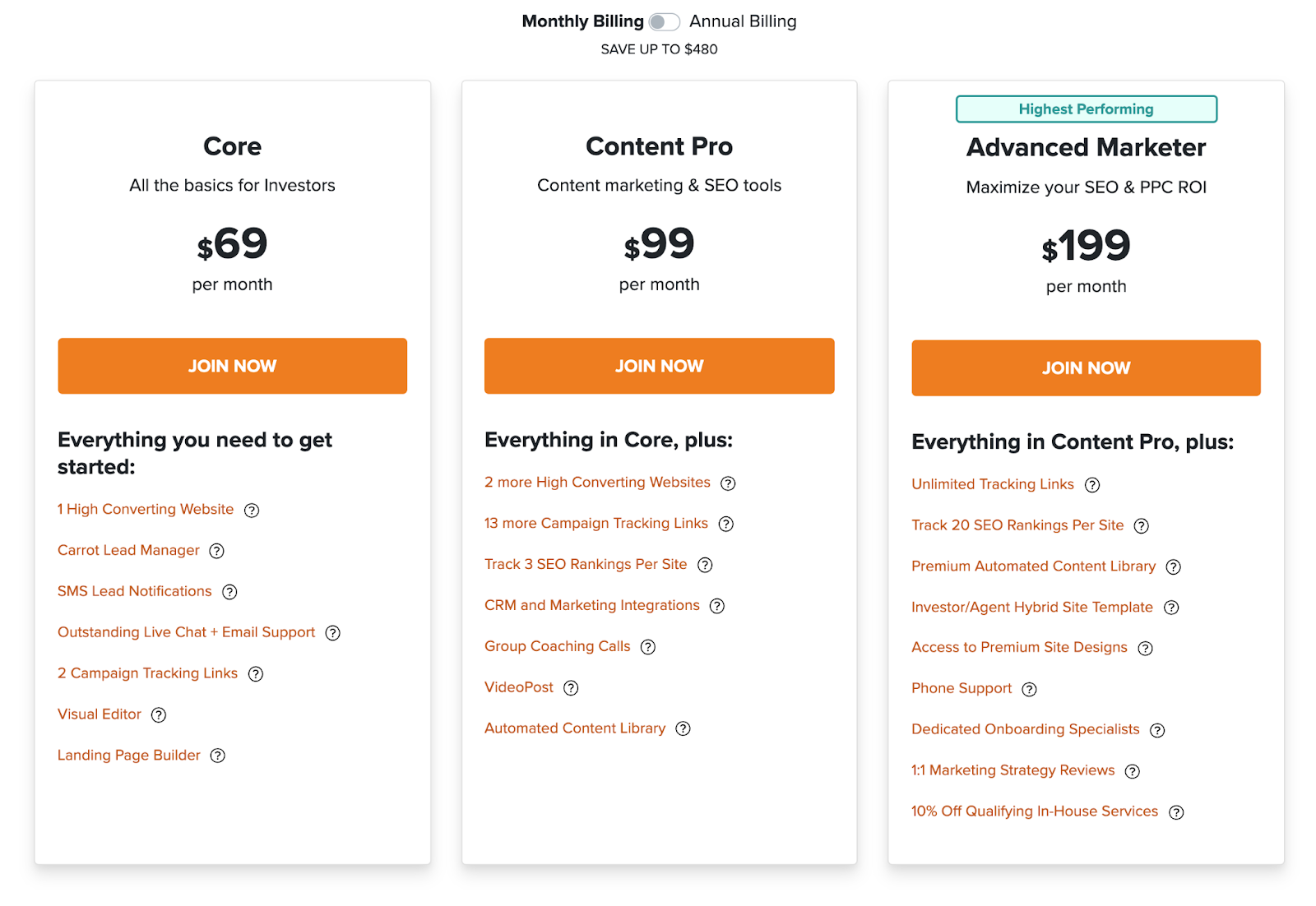Screen dimensions: 1316x906
Task: Select the Annual Billing label
Action: point(743,21)
